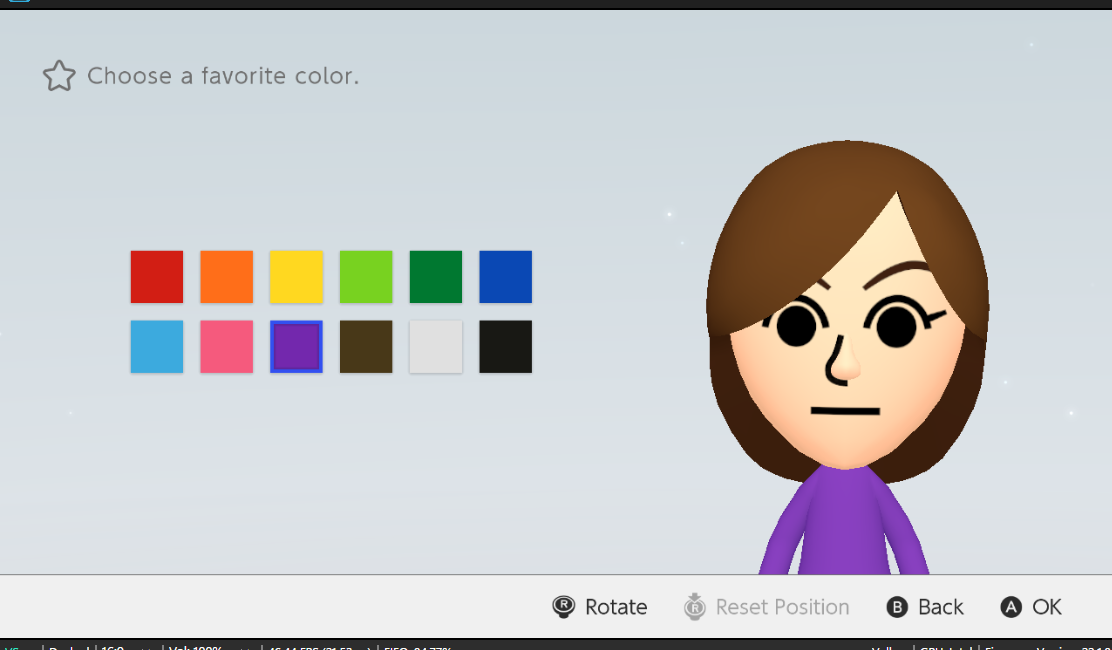Choose the yellow color swatch
This screenshot has height=650, width=1112.
tap(296, 276)
